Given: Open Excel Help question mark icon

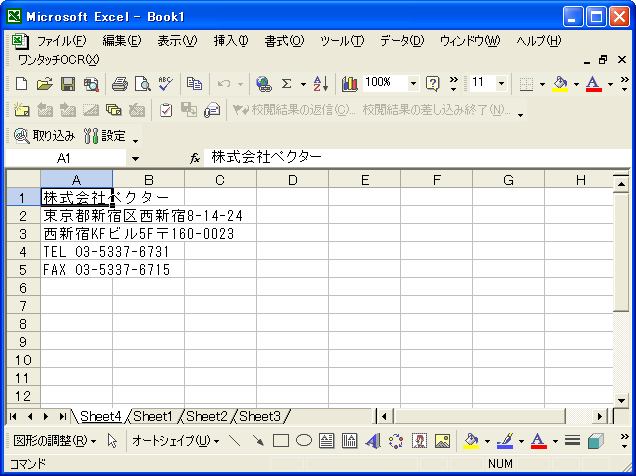Looking at the screenshot, I should [433, 84].
